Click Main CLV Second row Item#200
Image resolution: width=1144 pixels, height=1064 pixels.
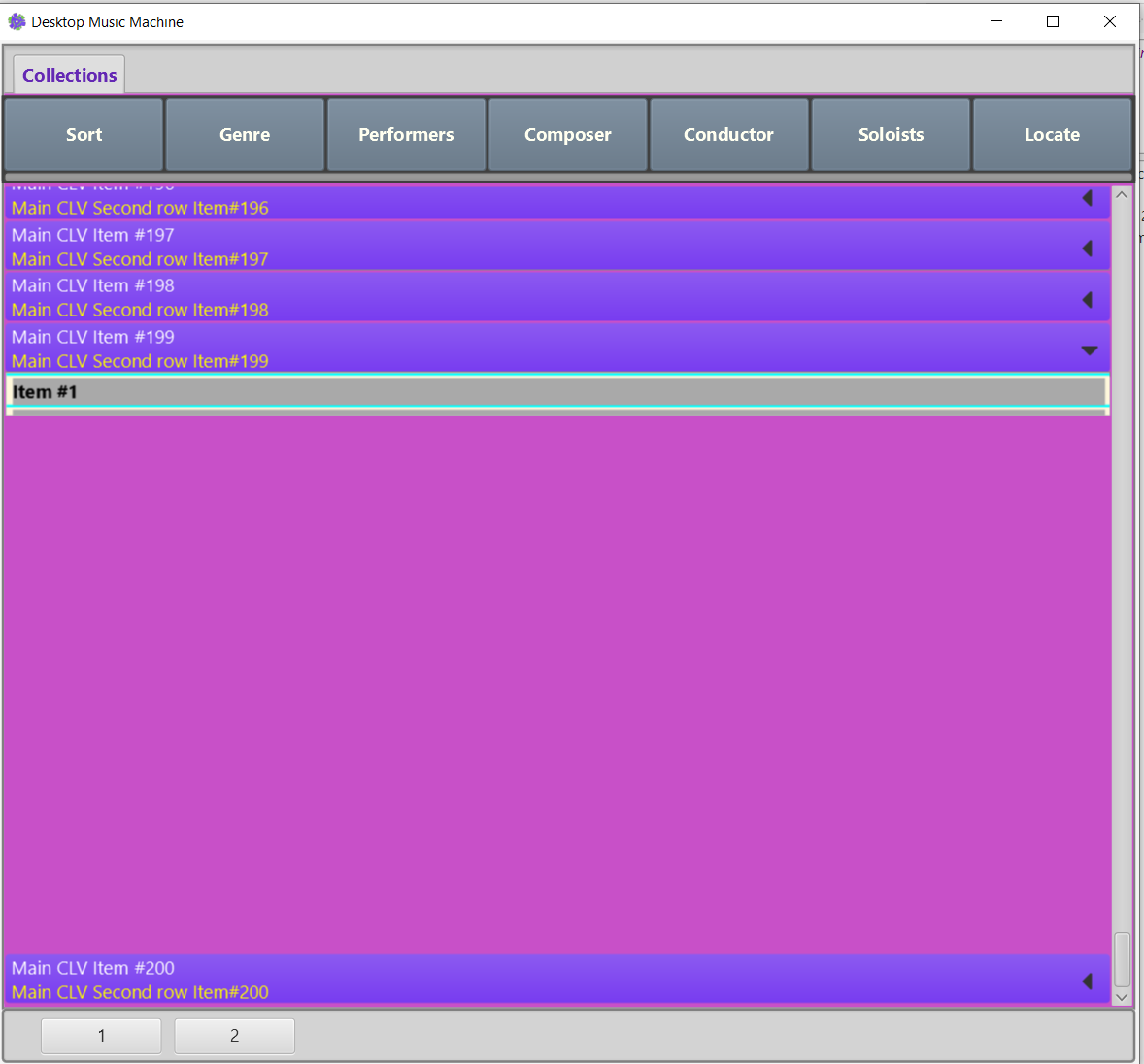coord(140,992)
